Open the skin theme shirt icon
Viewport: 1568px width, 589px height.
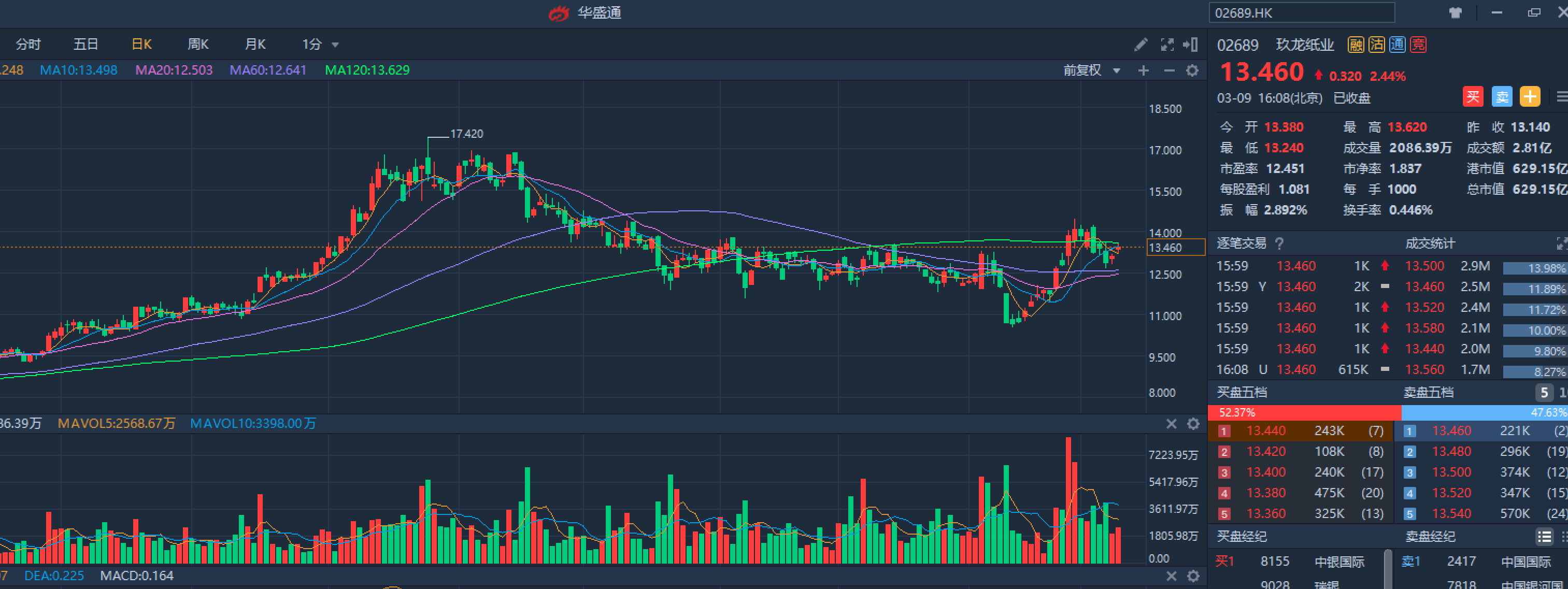point(1456,13)
